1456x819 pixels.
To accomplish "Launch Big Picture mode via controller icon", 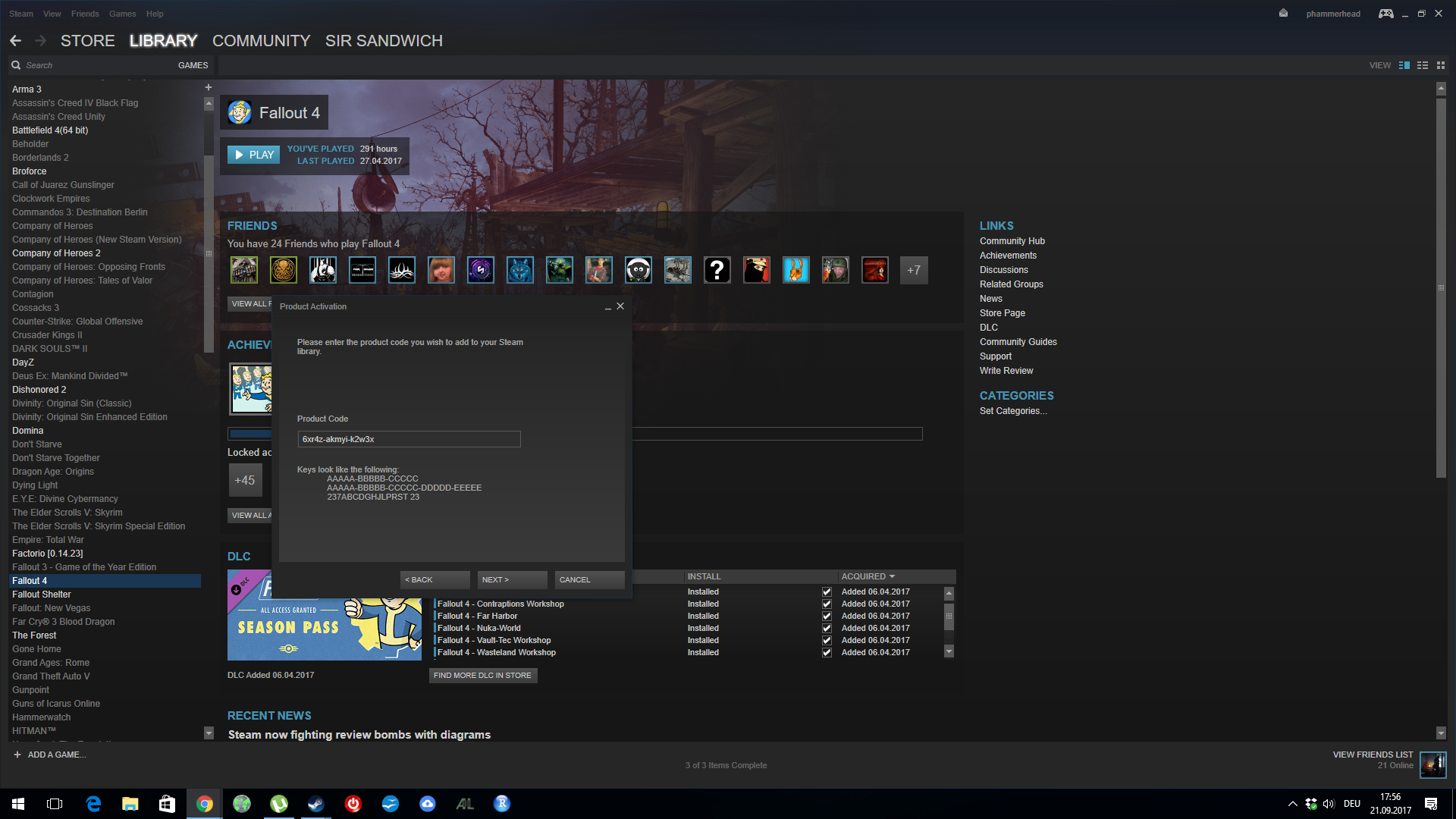I will click(1385, 14).
